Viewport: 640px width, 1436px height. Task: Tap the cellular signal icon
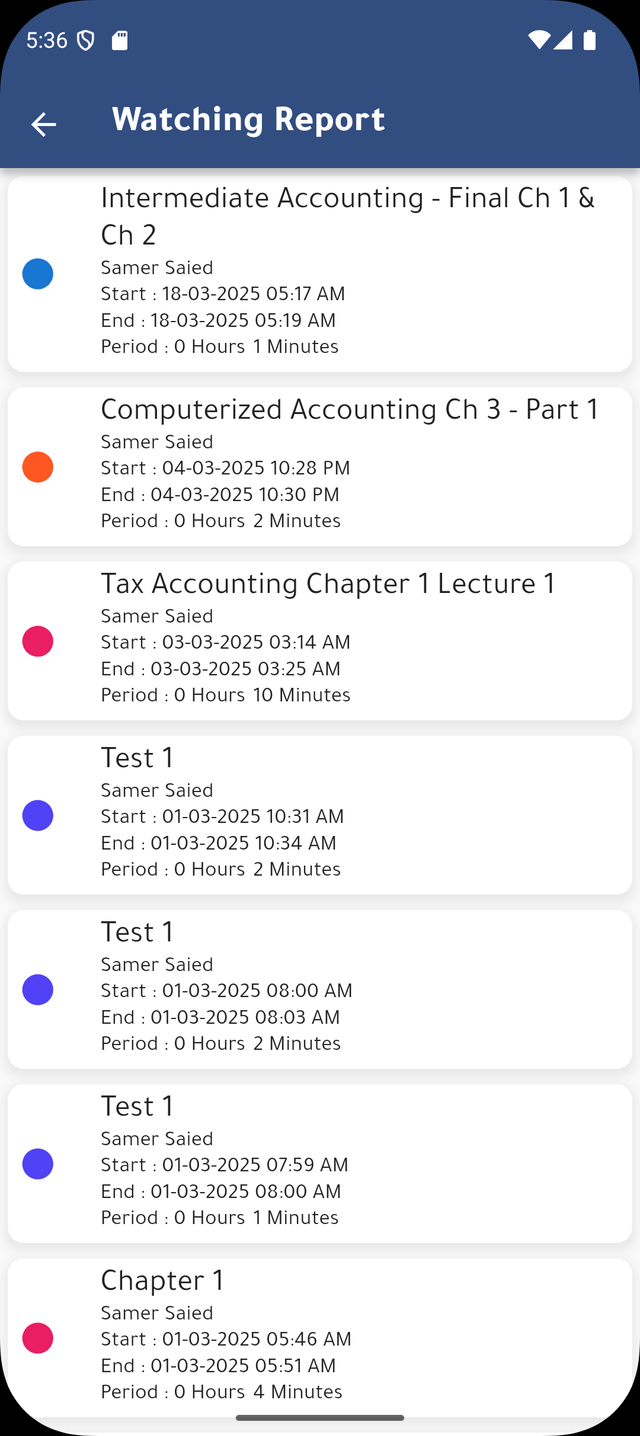[564, 40]
